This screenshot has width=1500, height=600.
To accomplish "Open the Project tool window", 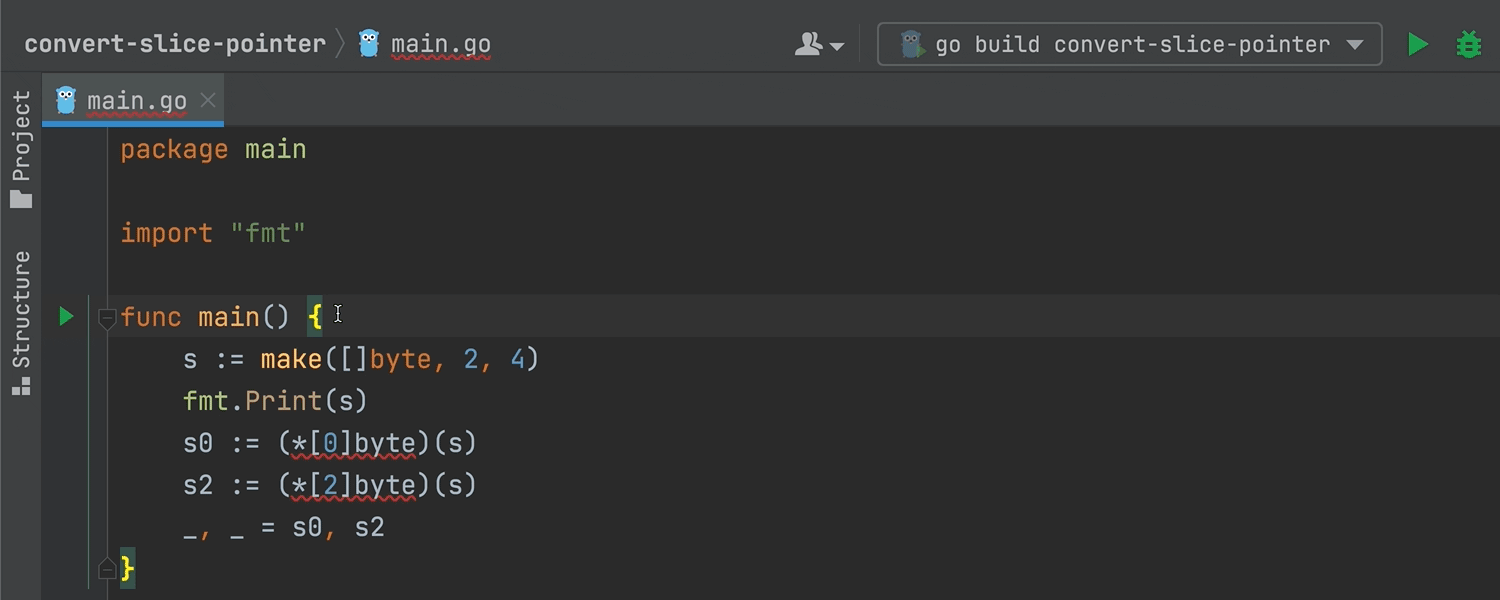I will [21, 135].
